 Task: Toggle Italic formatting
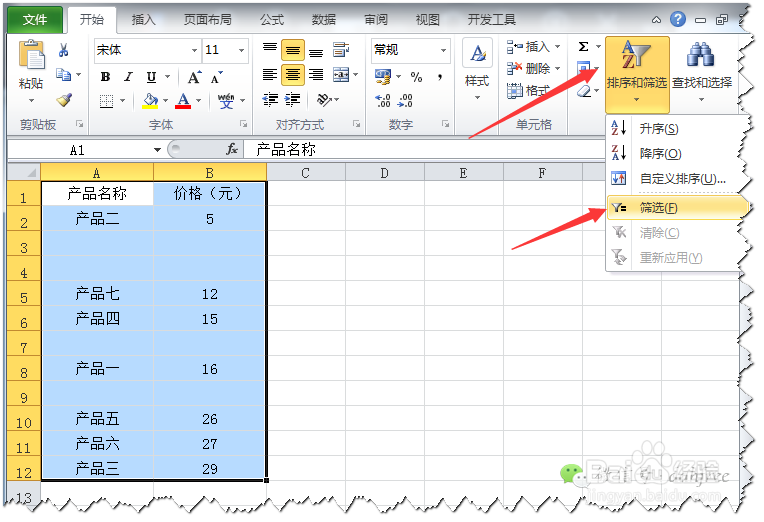click(x=129, y=77)
